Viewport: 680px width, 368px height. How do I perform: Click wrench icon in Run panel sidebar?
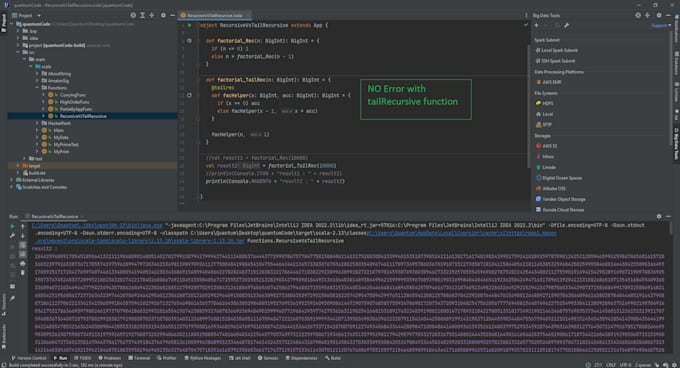[x=12, y=236]
